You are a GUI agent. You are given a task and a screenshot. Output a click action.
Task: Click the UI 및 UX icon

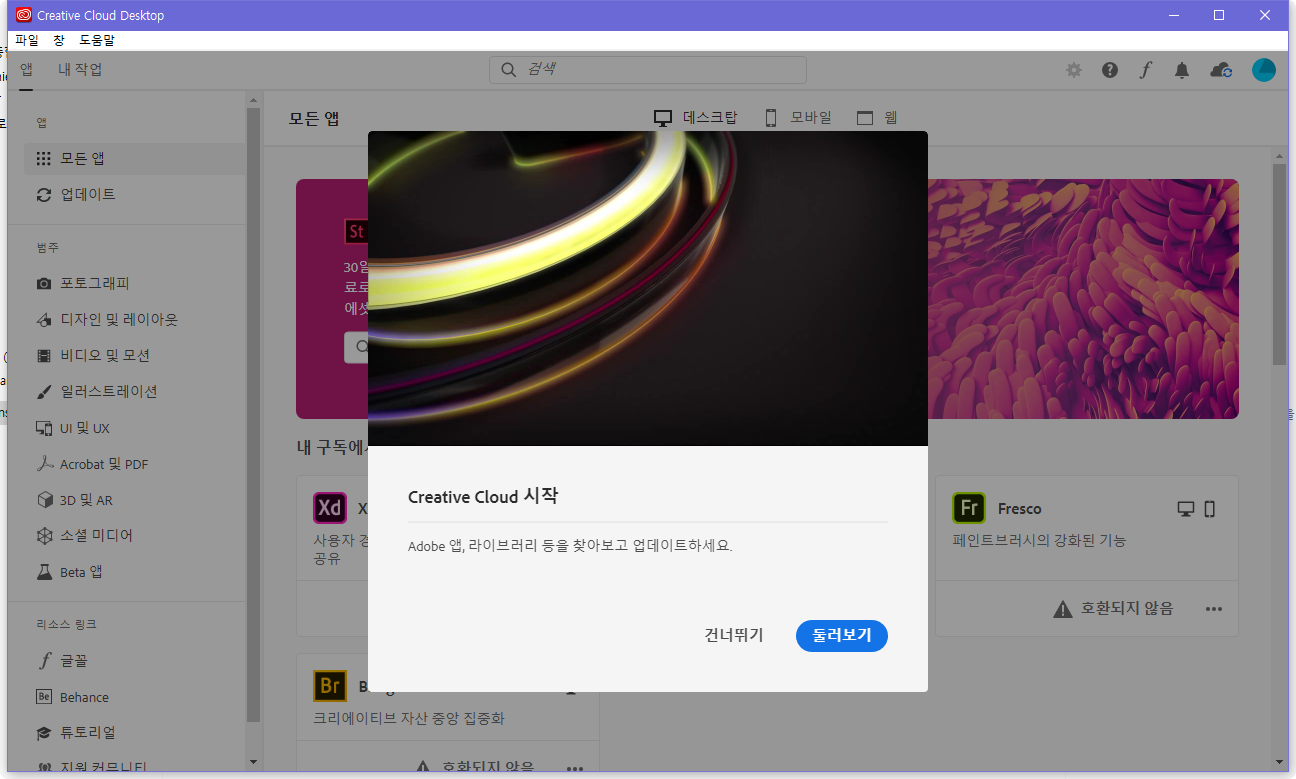point(44,428)
